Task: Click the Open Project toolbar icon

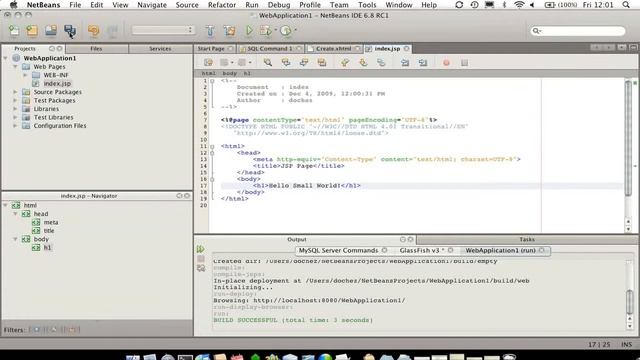Action: (51, 31)
